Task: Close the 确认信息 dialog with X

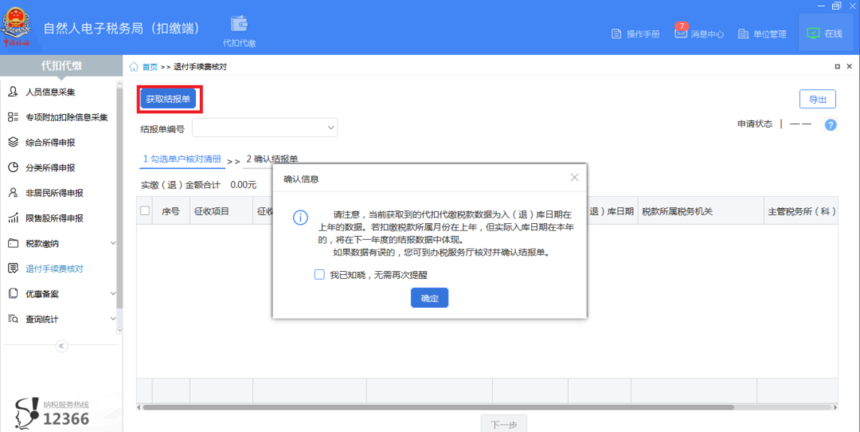Action: tap(574, 177)
